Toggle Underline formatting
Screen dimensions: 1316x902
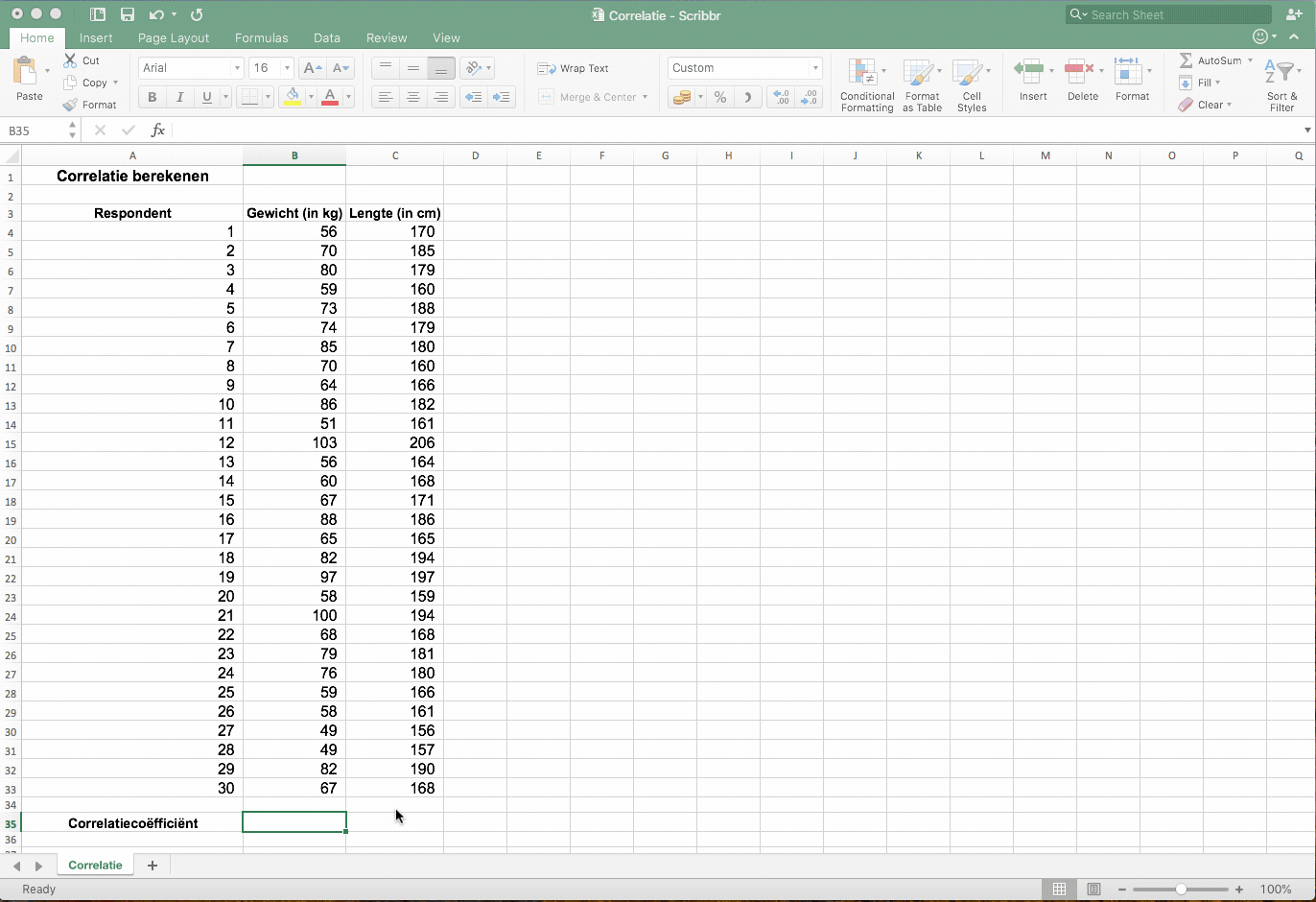tap(206, 97)
